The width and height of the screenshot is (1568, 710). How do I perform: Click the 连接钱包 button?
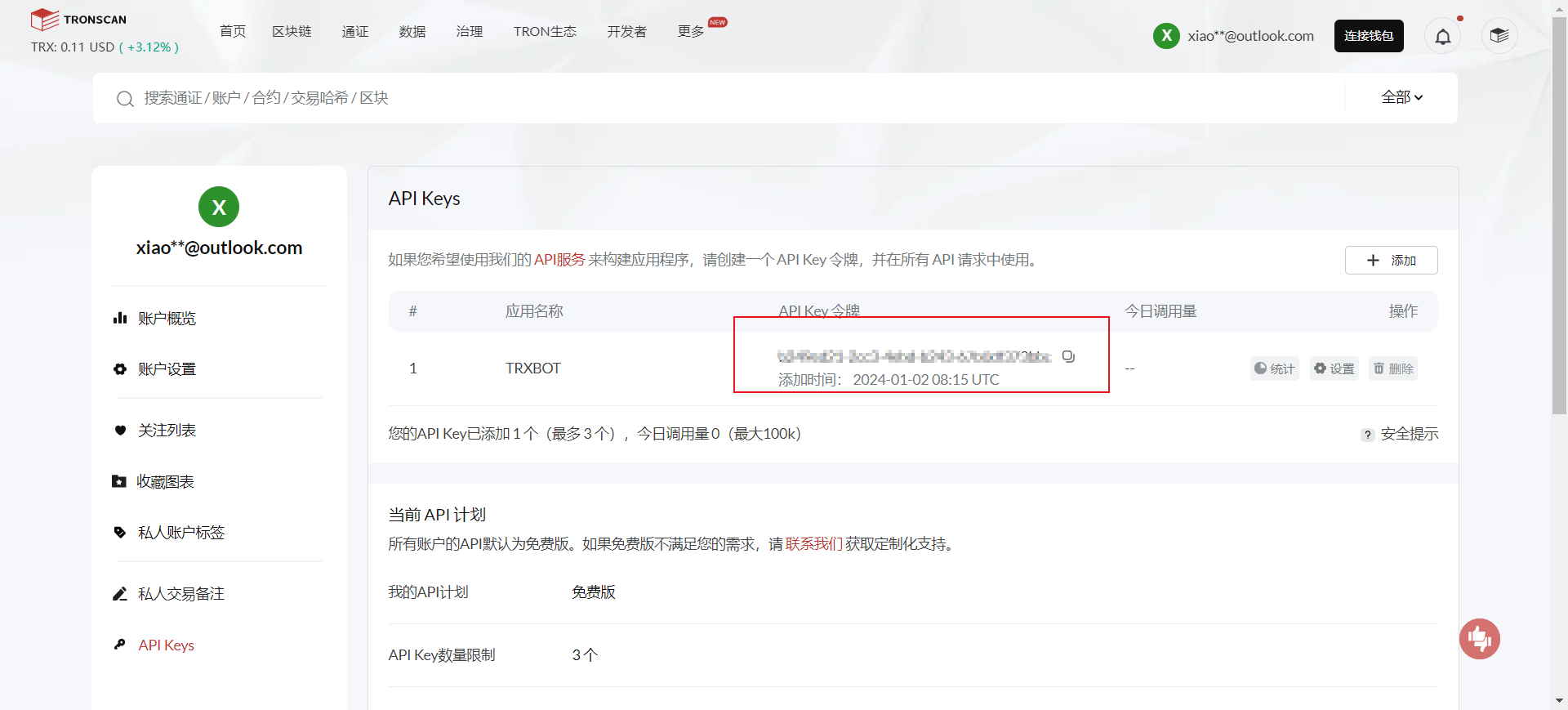tap(1368, 36)
